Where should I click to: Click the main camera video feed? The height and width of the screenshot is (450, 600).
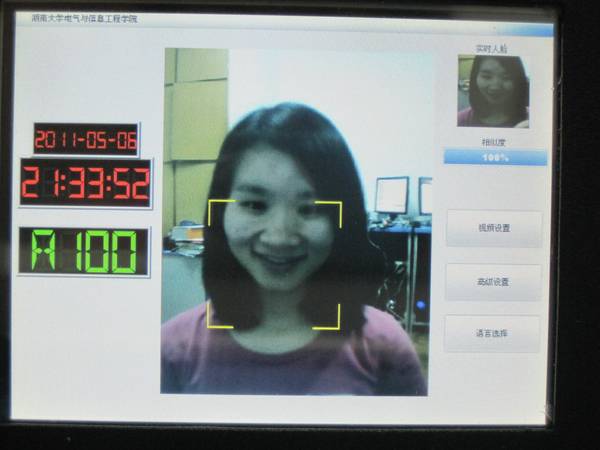point(295,221)
